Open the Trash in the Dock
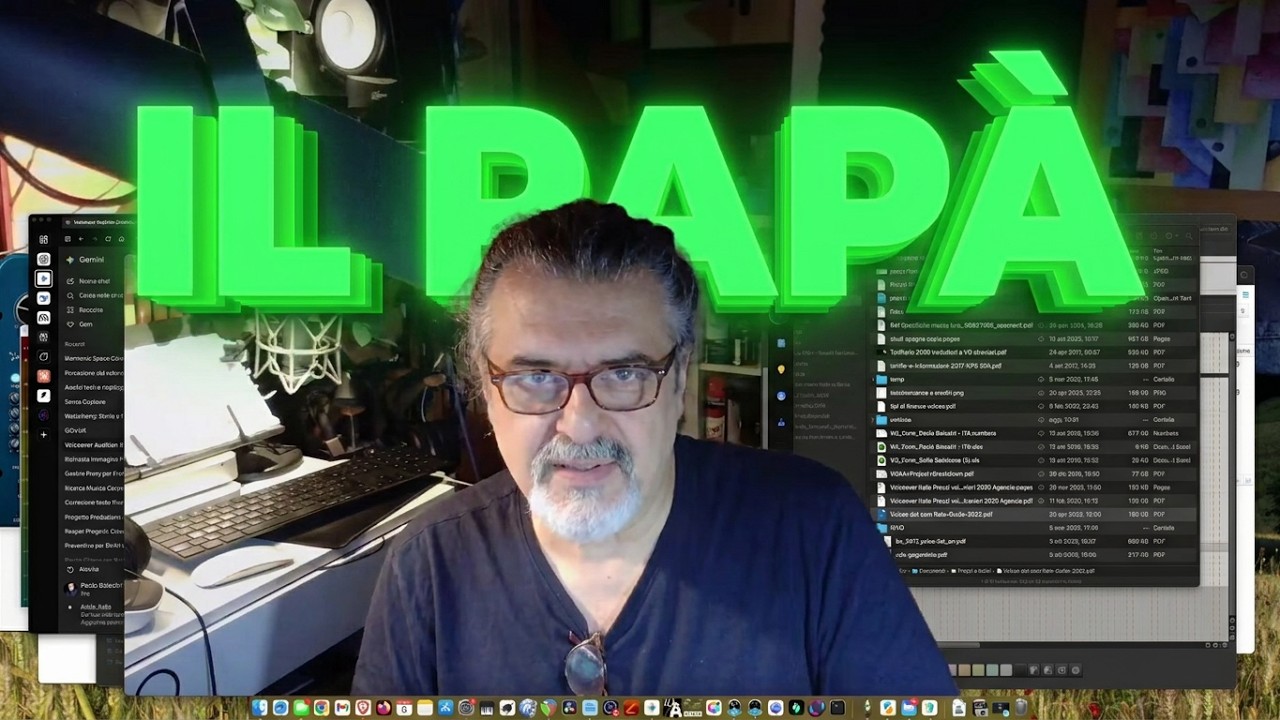This screenshot has height=720, width=1280. (x=1022, y=708)
